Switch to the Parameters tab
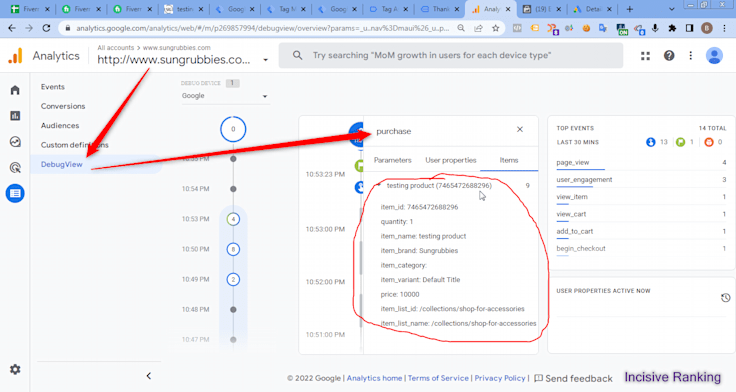Screen dimensions: 736x392 pos(392,160)
